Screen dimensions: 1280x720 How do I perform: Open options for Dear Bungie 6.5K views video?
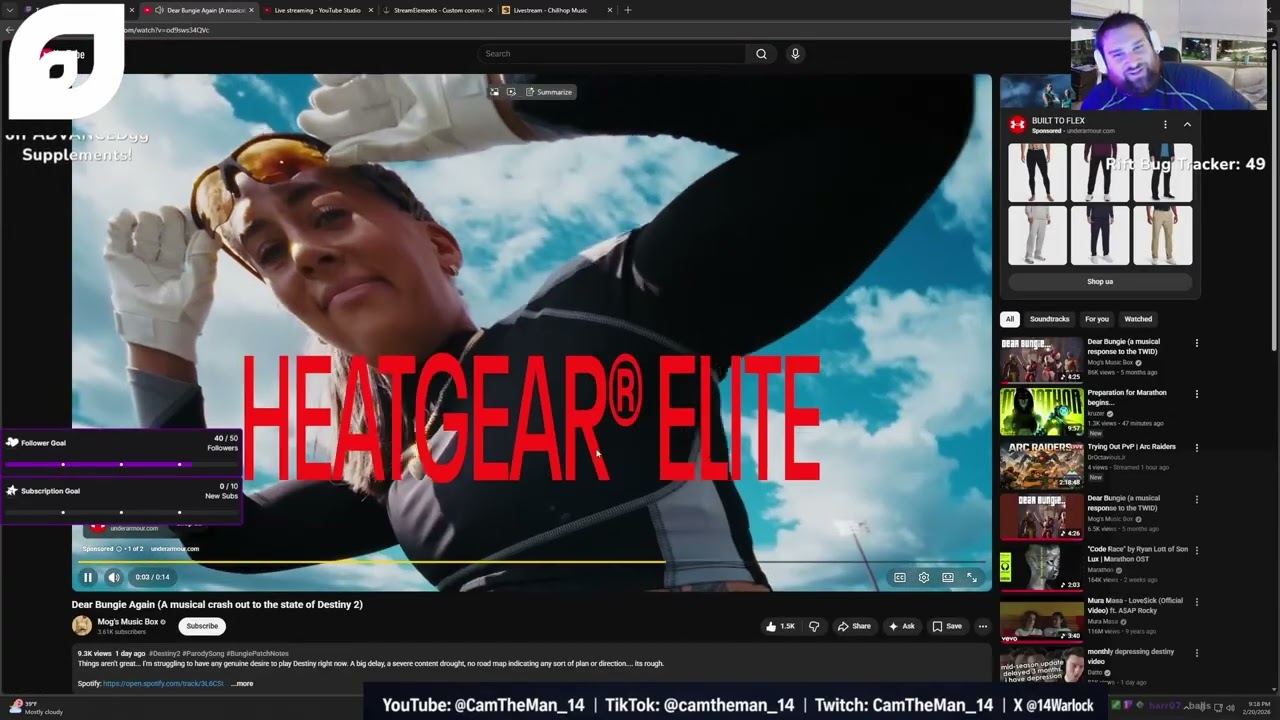[1196, 499]
